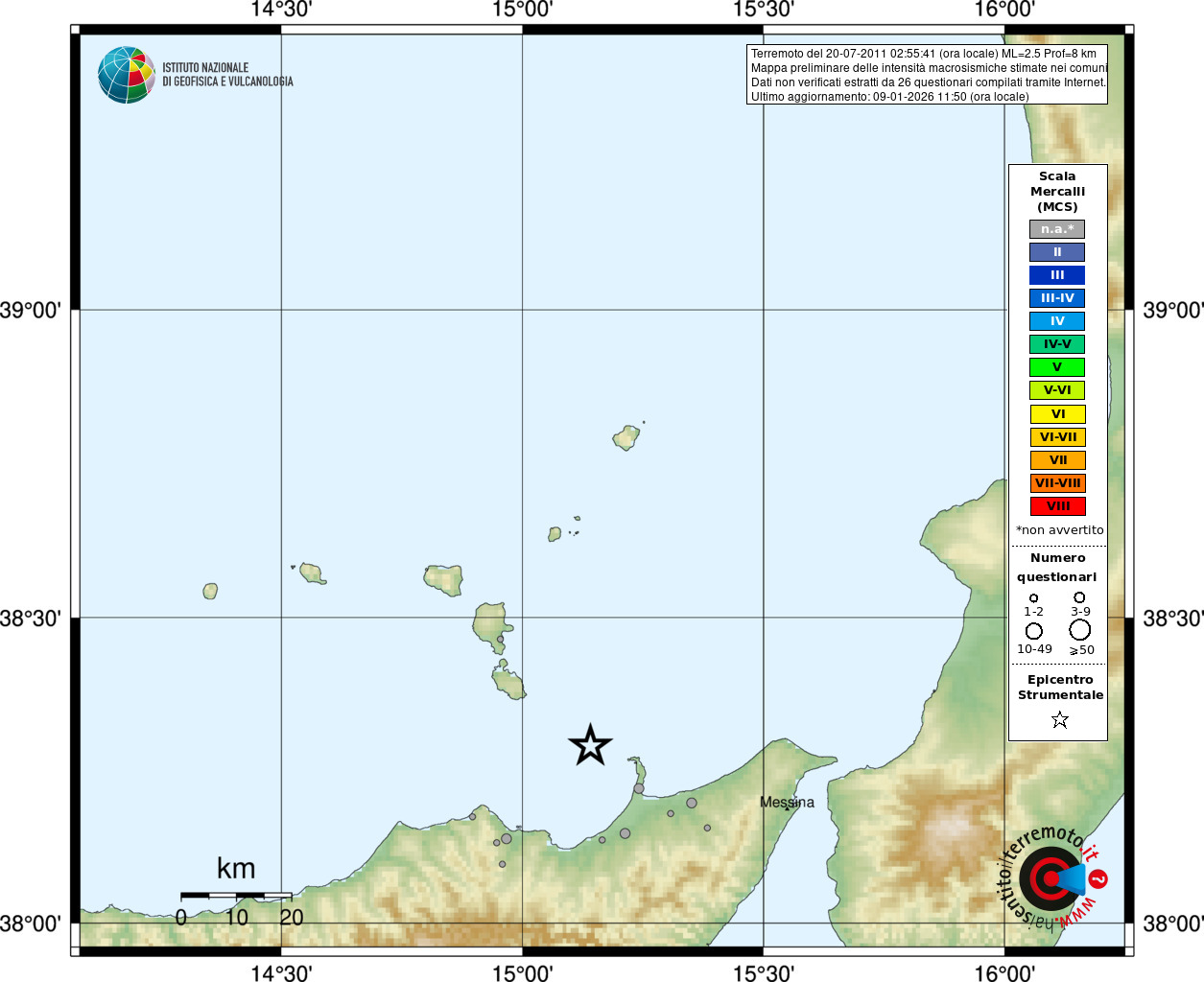Select the 3-9 questionnaires circle symbol

(x=1079, y=597)
